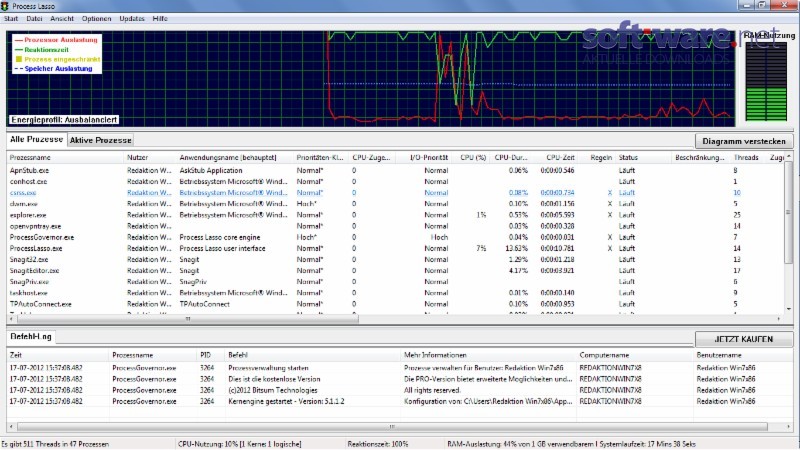Sort by Anwendungsname column header
Screen dimensions: 800x450
click(x=235, y=158)
